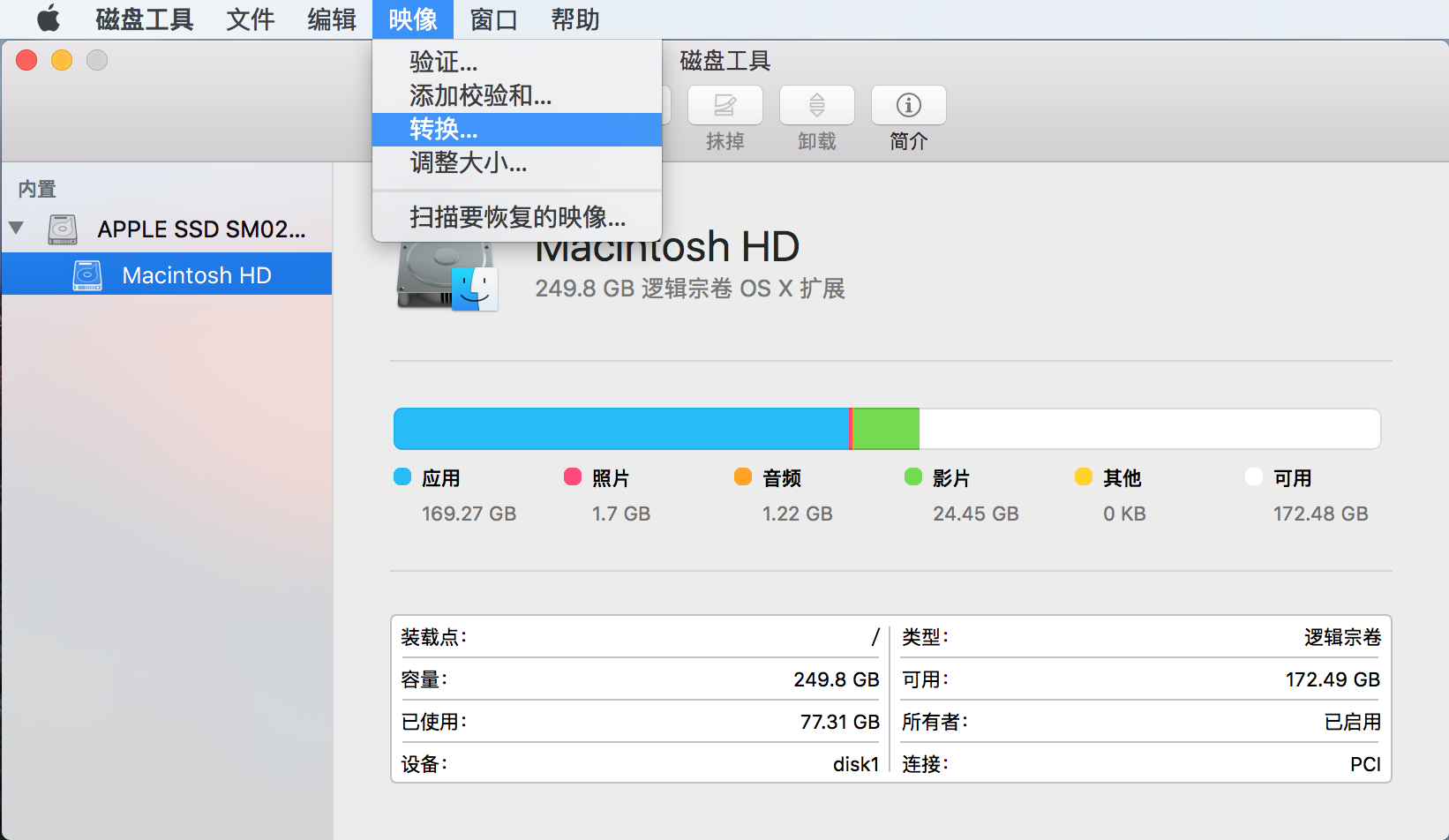The image size is (1449, 840).
Task: Click the 连接 value PCI
Action: [x=1365, y=764]
